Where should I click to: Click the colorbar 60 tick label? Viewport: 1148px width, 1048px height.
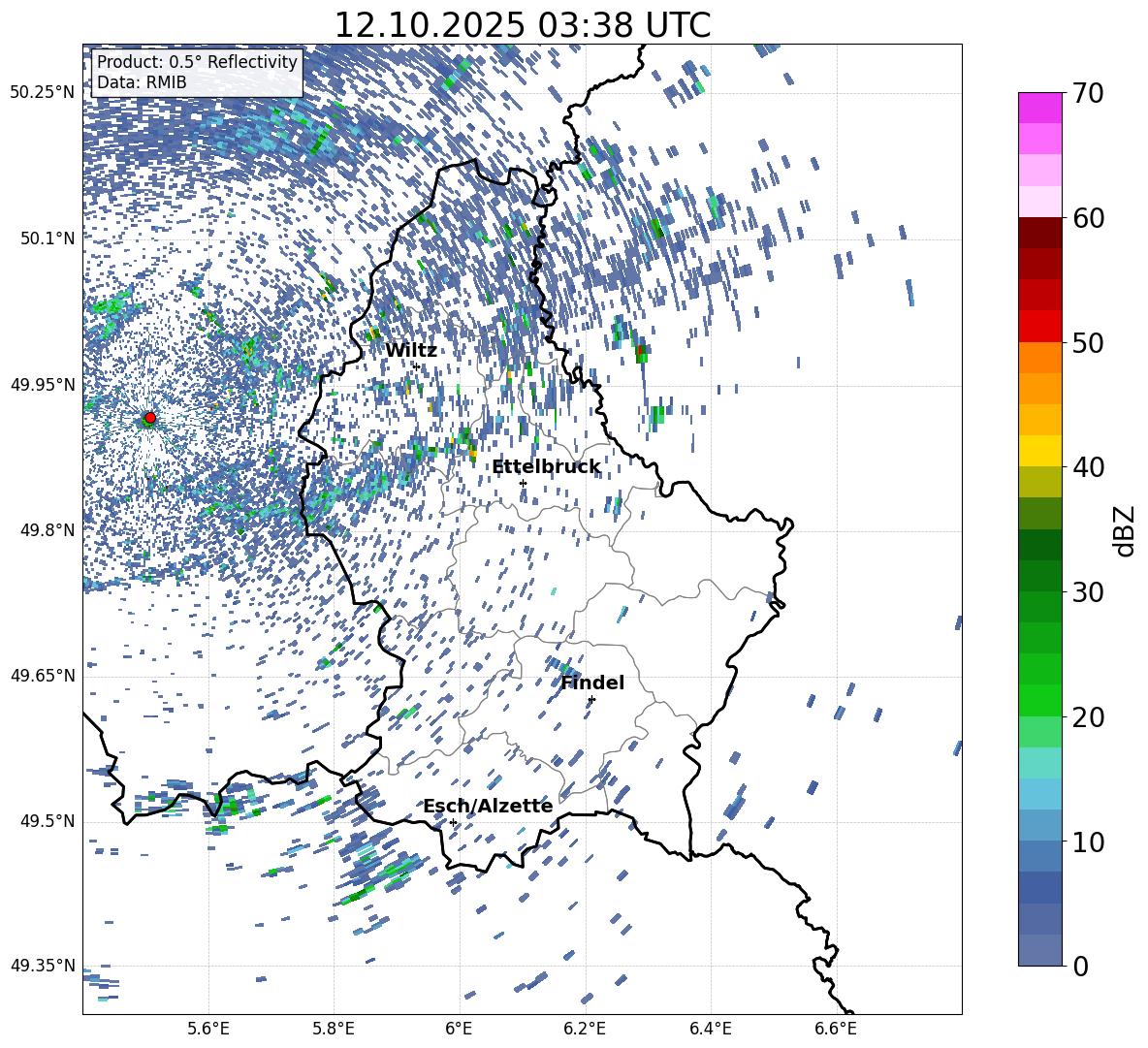1089,218
